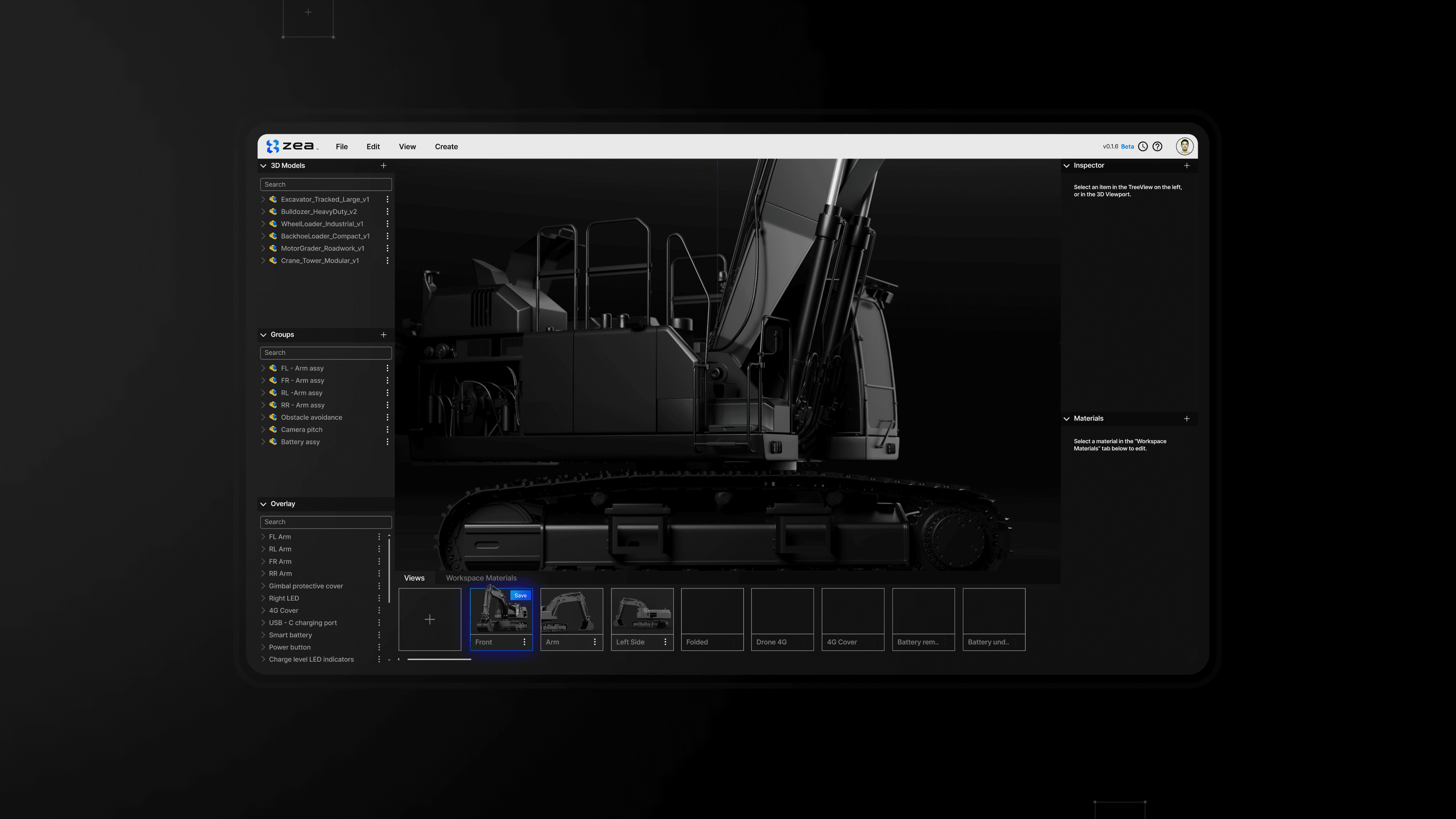Add a new group with plus icon
1456x819 pixels.
pyautogui.click(x=384, y=334)
